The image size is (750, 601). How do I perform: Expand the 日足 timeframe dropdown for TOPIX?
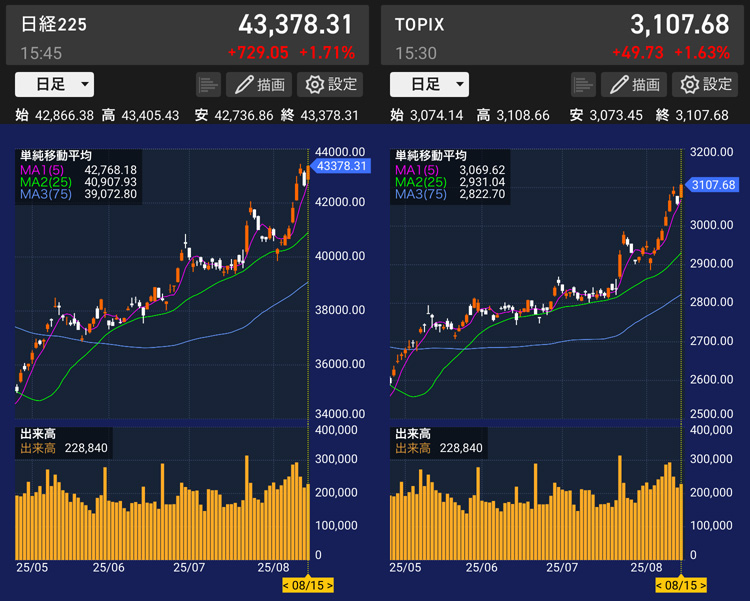[430, 85]
